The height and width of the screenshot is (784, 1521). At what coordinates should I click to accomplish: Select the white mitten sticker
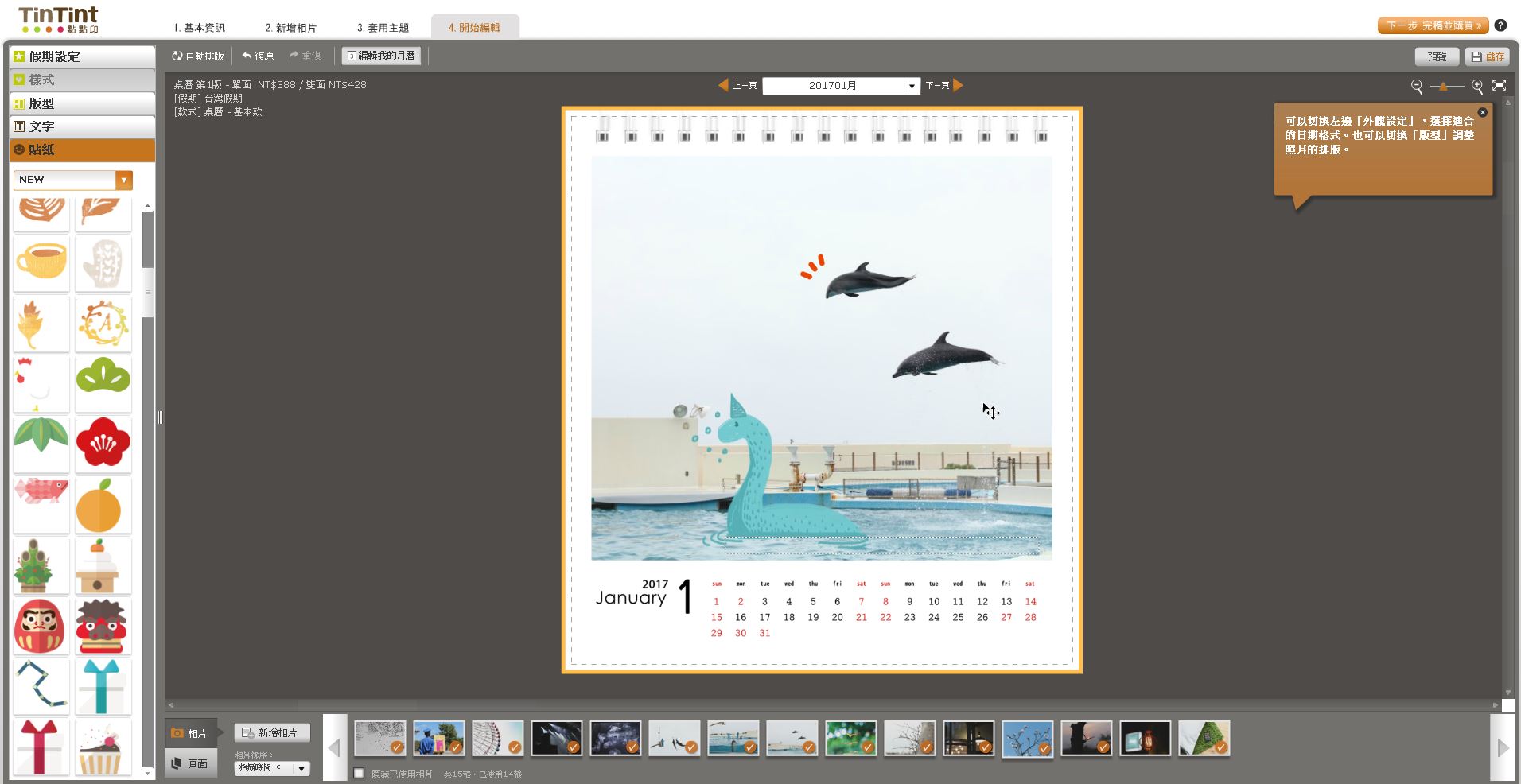[x=103, y=263]
